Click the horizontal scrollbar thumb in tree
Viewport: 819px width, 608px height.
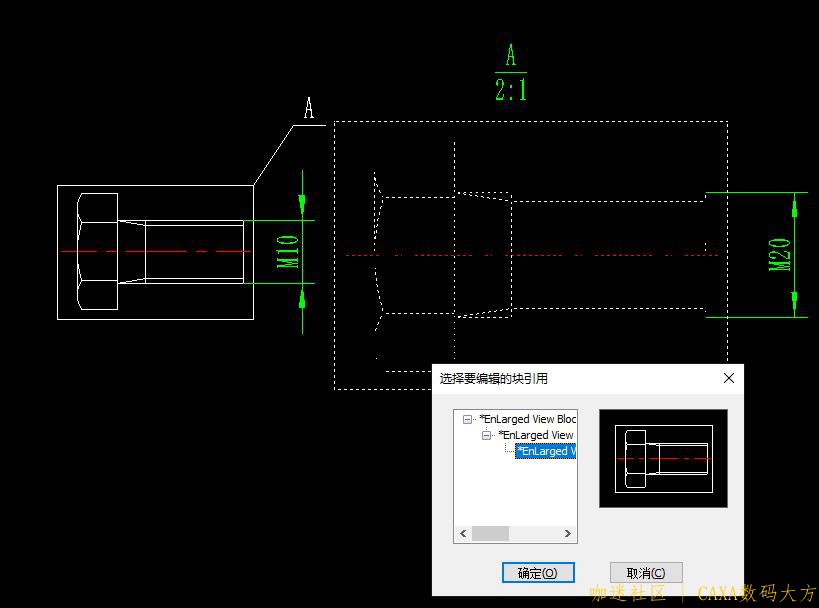(x=490, y=534)
